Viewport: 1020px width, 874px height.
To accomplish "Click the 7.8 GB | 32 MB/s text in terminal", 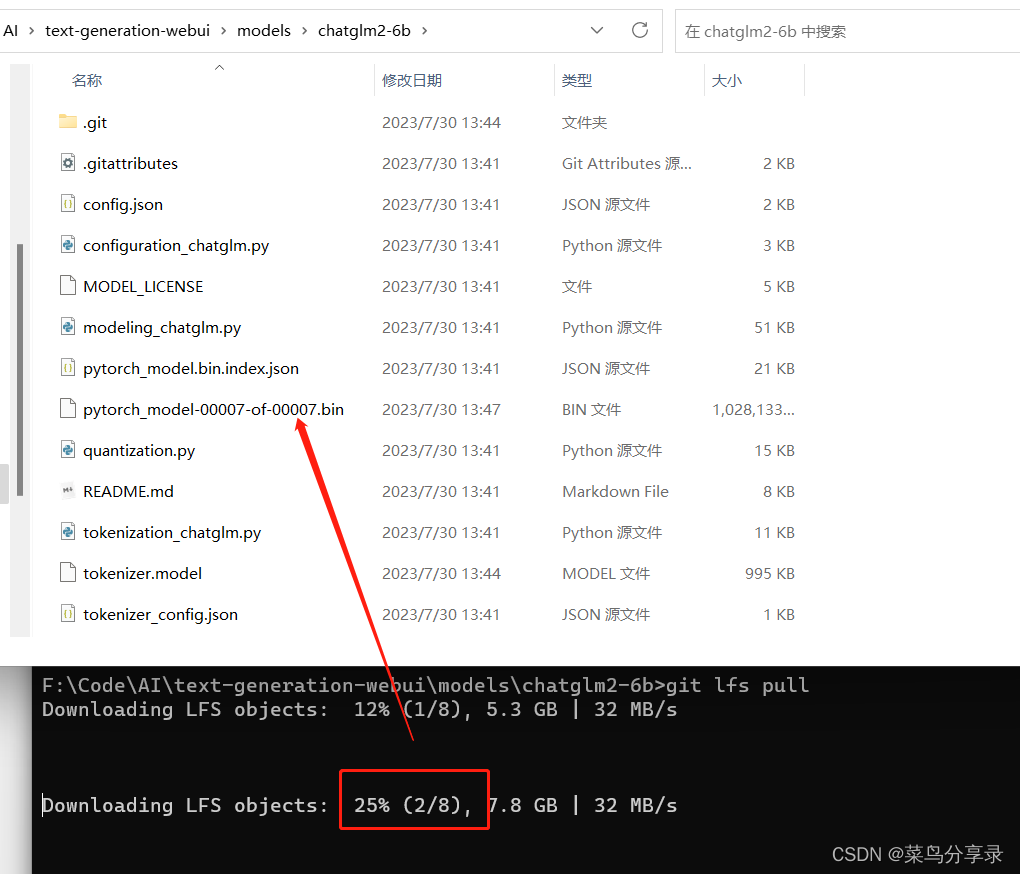I will coord(582,805).
